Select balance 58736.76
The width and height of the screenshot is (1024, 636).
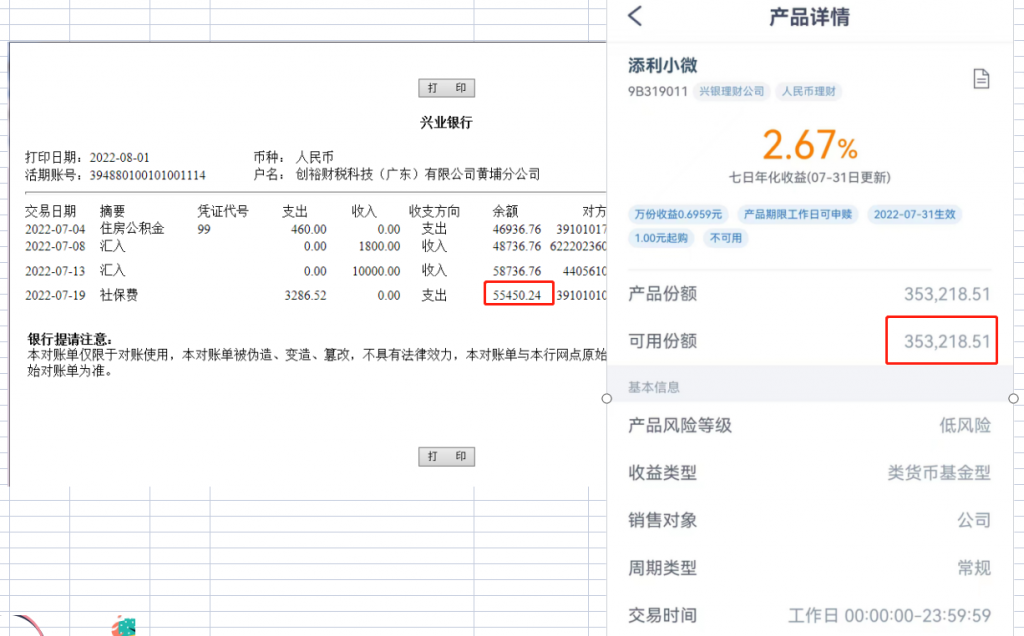[517, 271]
